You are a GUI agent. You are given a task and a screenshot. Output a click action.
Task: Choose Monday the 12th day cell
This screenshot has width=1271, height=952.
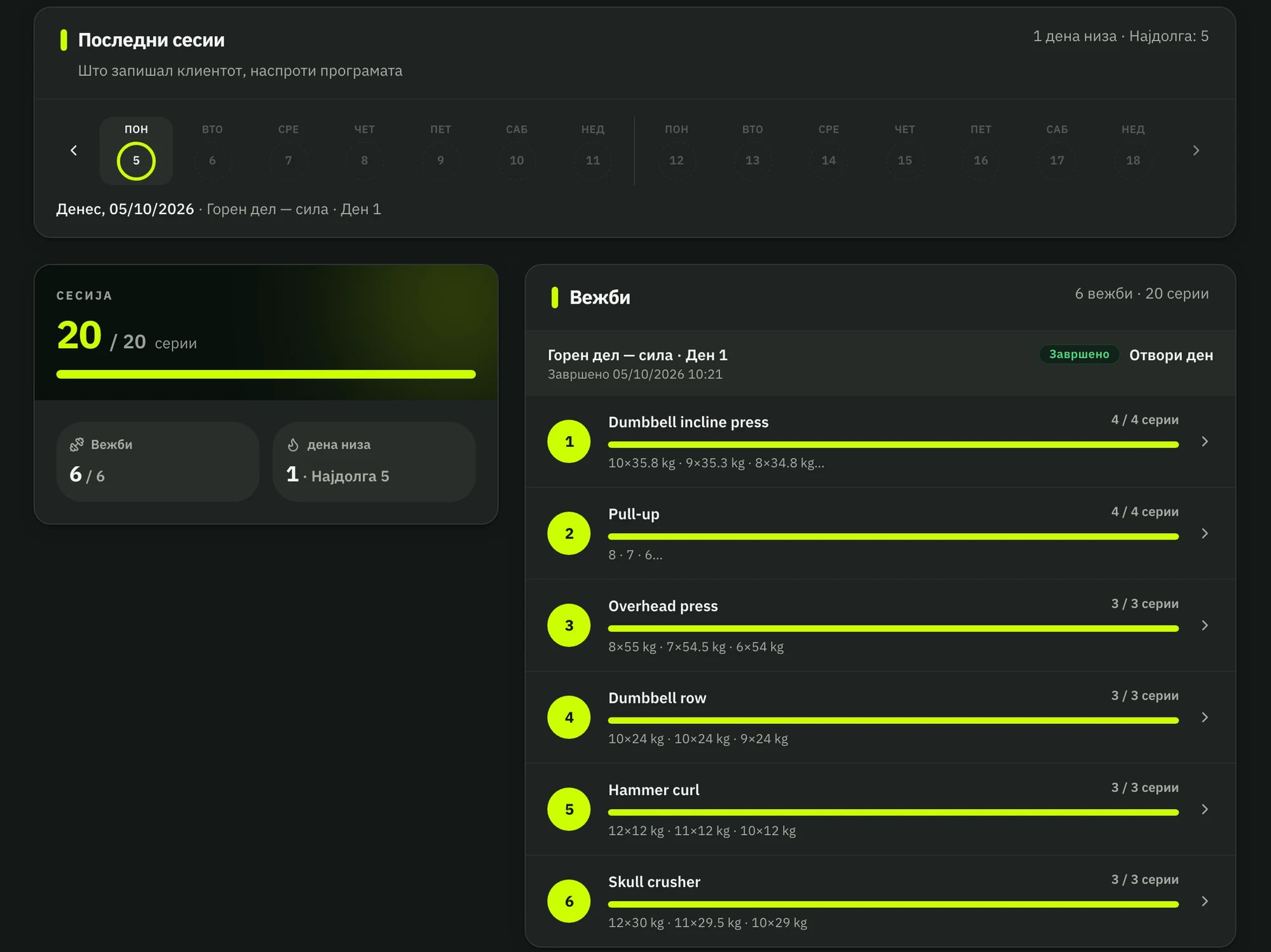click(x=676, y=151)
